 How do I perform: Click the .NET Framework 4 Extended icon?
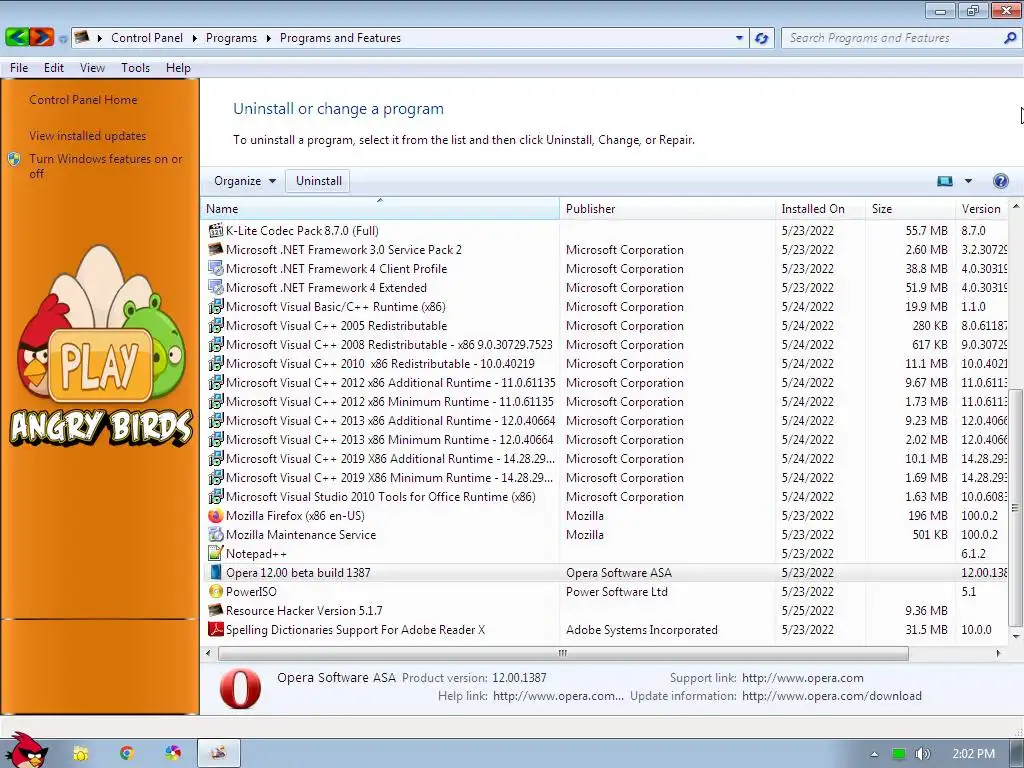tap(216, 287)
